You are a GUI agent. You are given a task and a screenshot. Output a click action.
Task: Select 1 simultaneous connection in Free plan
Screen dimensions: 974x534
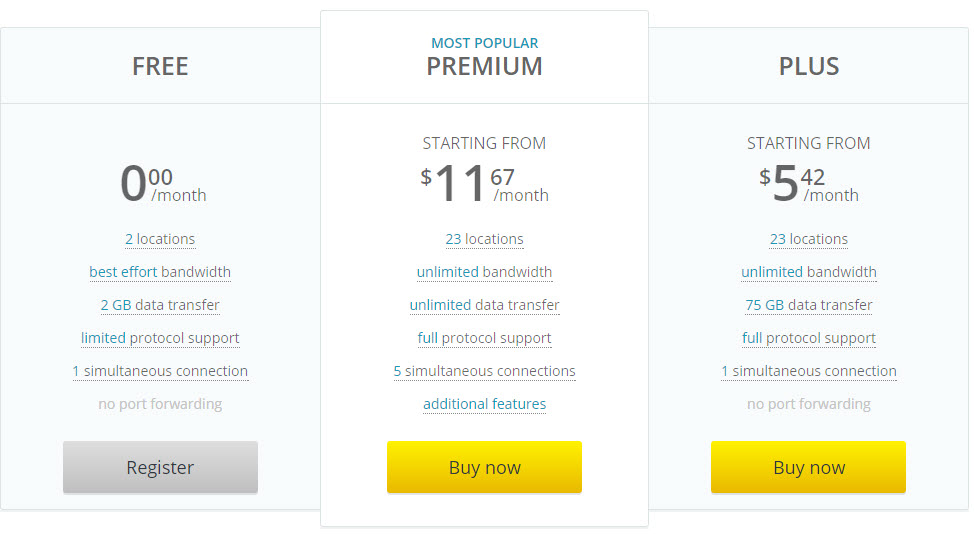(160, 371)
